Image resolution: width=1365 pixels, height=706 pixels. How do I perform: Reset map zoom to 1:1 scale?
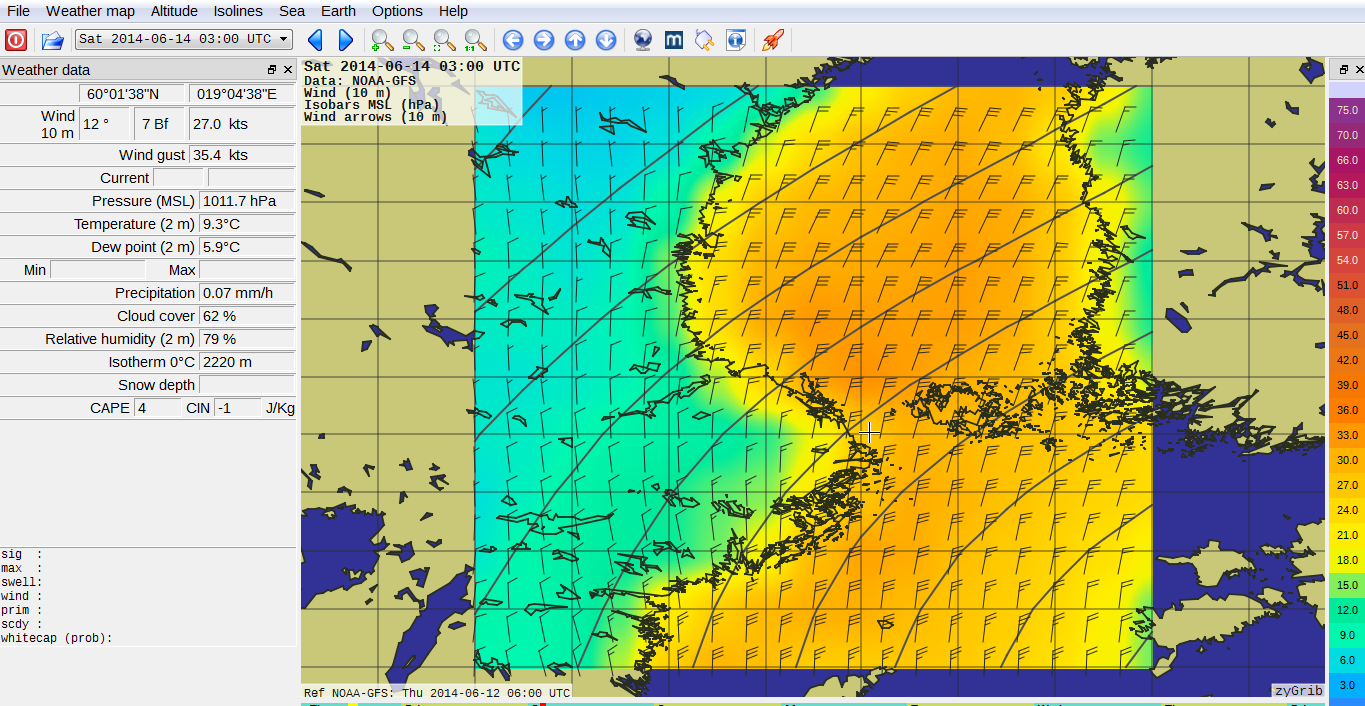(476, 40)
